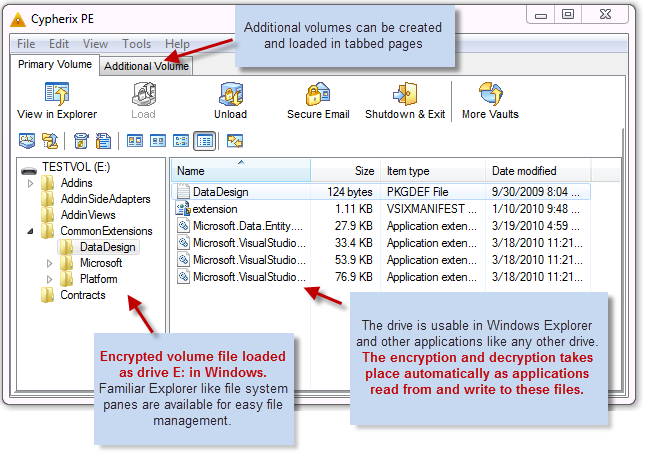Click the 124 bytes size cell

point(349,192)
